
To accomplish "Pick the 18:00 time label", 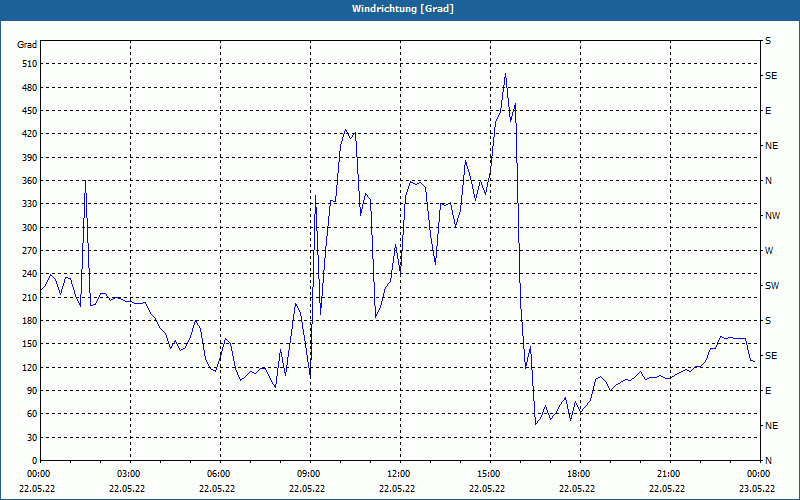I will (578, 474).
